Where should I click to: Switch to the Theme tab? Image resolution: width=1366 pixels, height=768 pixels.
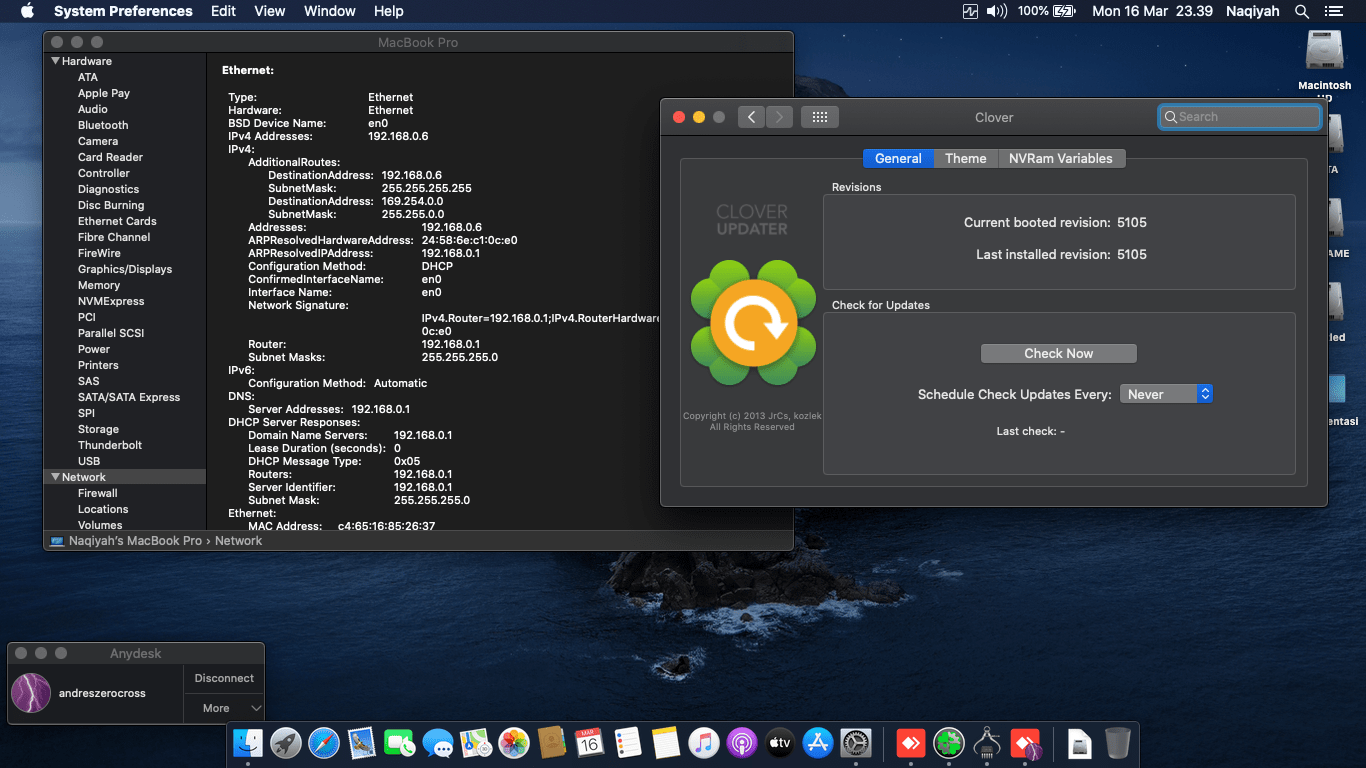[x=966, y=158]
